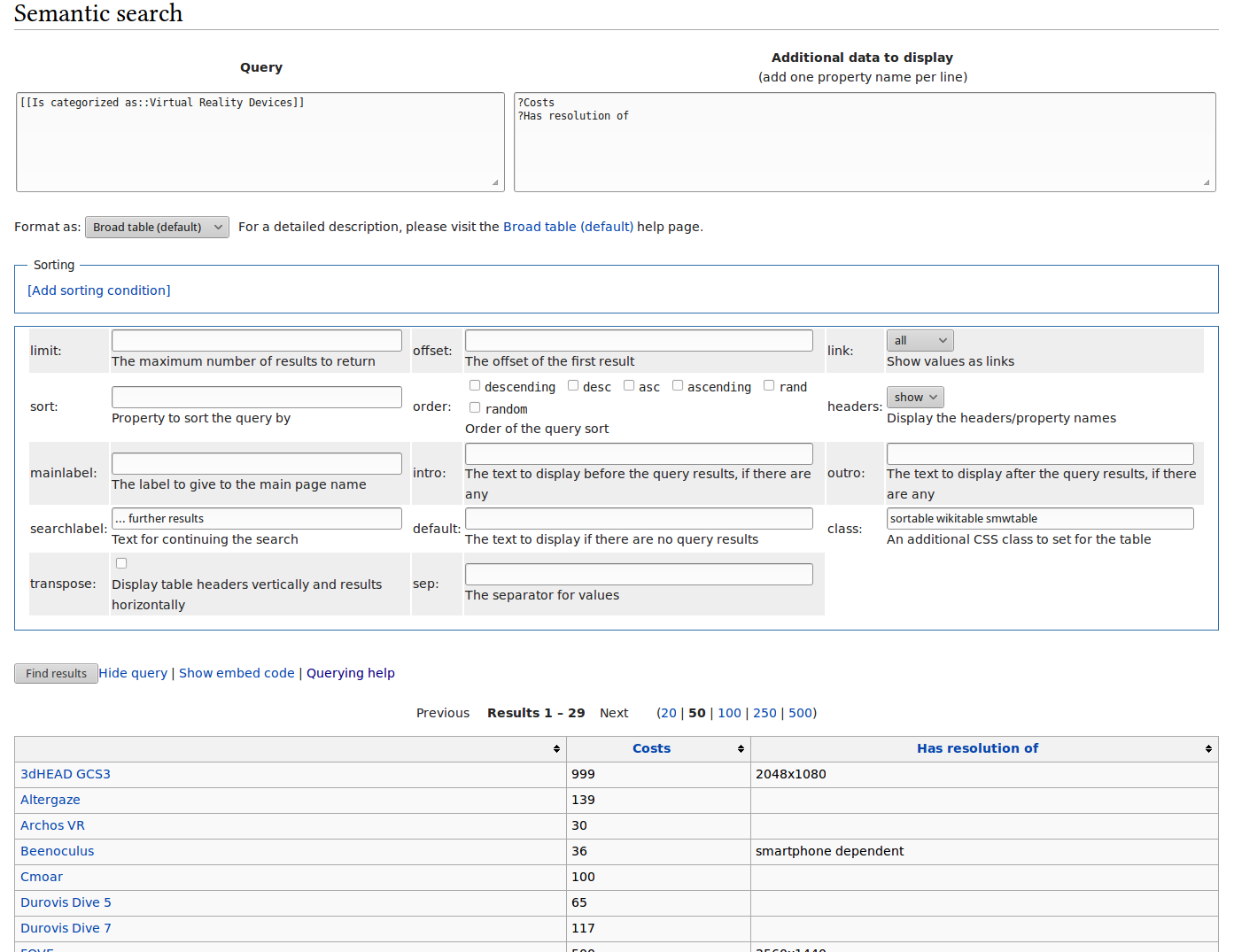This screenshot has width=1234, height=952.
Task: Click the Find results button
Action: [56, 674]
